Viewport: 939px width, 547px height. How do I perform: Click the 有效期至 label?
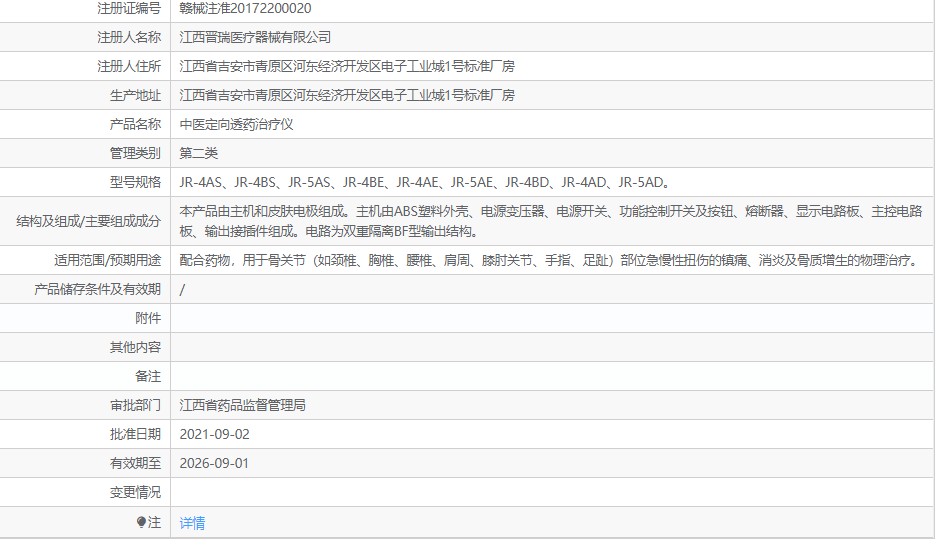(x=135, y=463)
